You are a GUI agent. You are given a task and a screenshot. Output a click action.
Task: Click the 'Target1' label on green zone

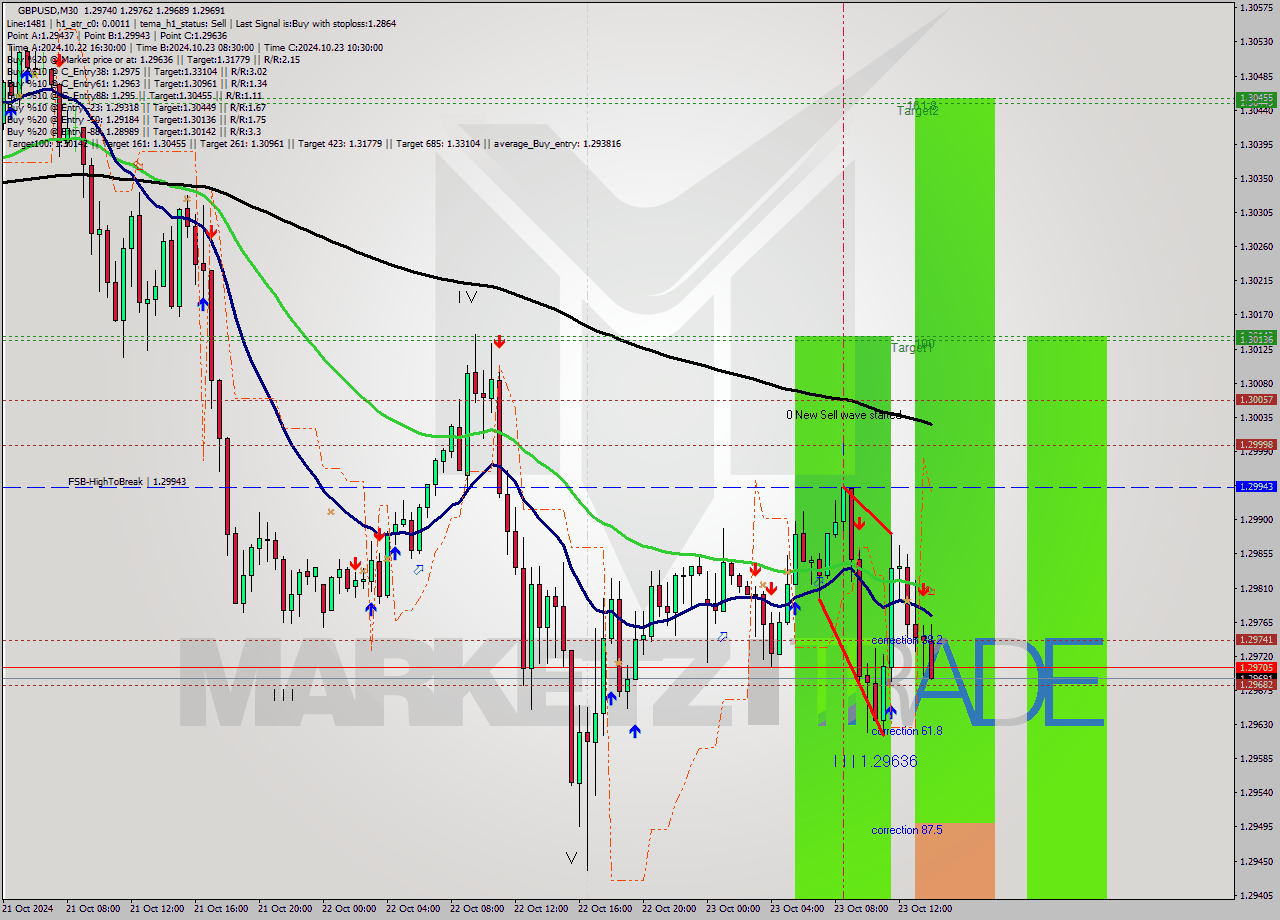tap(911, 347)
